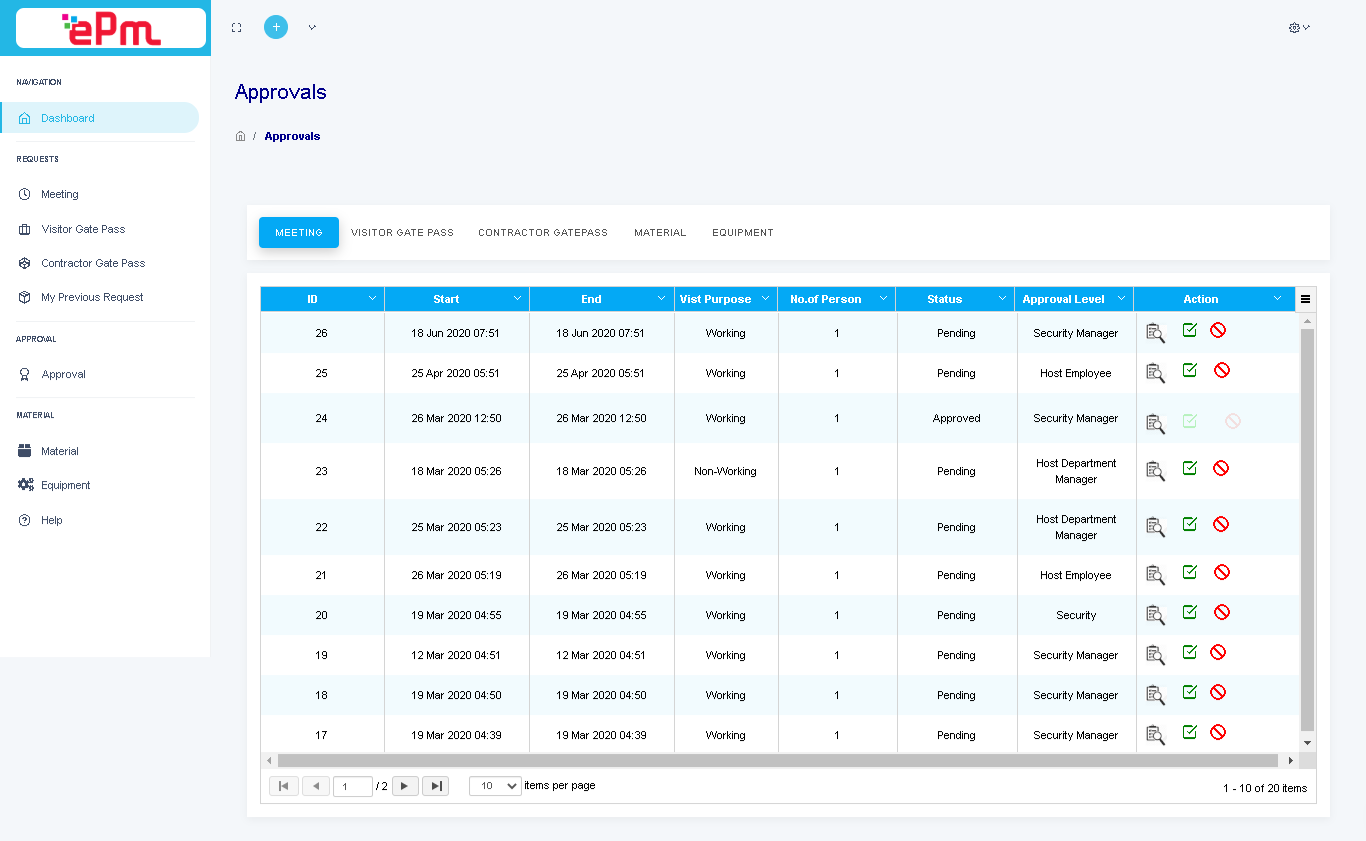Open the Vist Purpose column dropdown

coord(765,299)
